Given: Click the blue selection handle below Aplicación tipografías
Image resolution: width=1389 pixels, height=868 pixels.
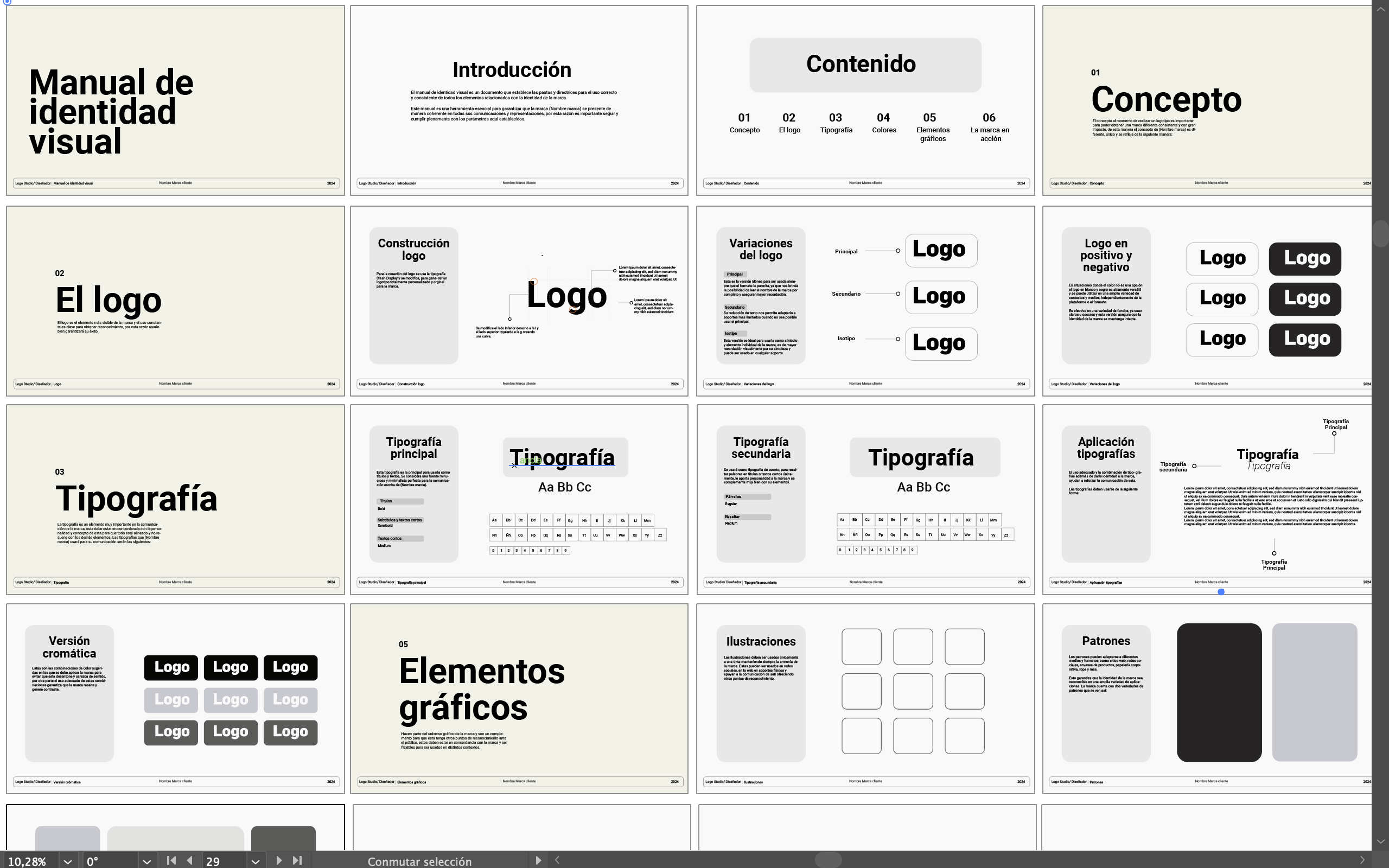Looking at the screenshot, I should pos(1220,591).
